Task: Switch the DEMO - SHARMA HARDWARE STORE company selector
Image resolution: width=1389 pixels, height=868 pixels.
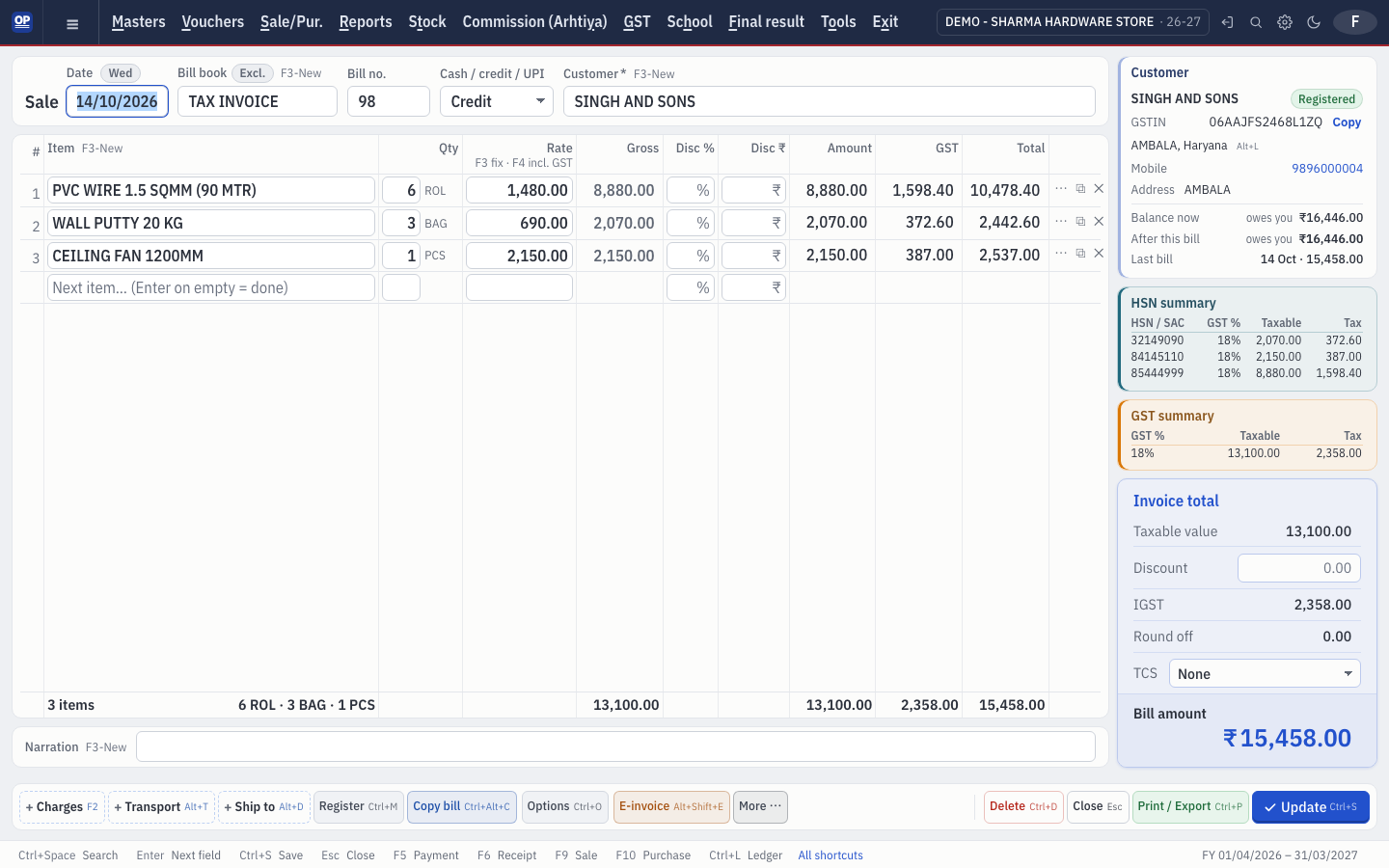Action: [x=1073, y=22]
